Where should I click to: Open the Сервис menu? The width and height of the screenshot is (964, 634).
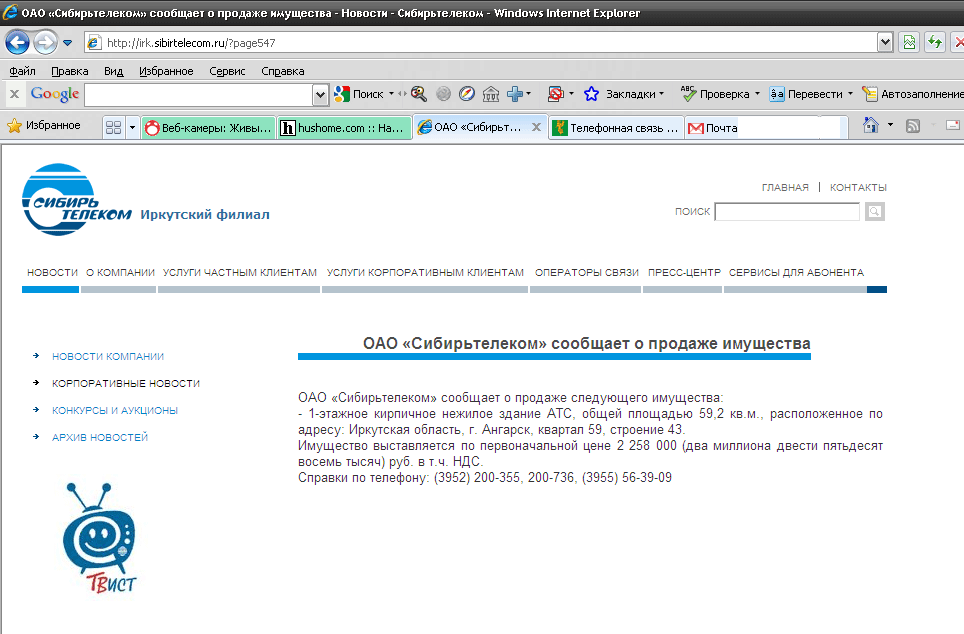(x=227, y=71)
